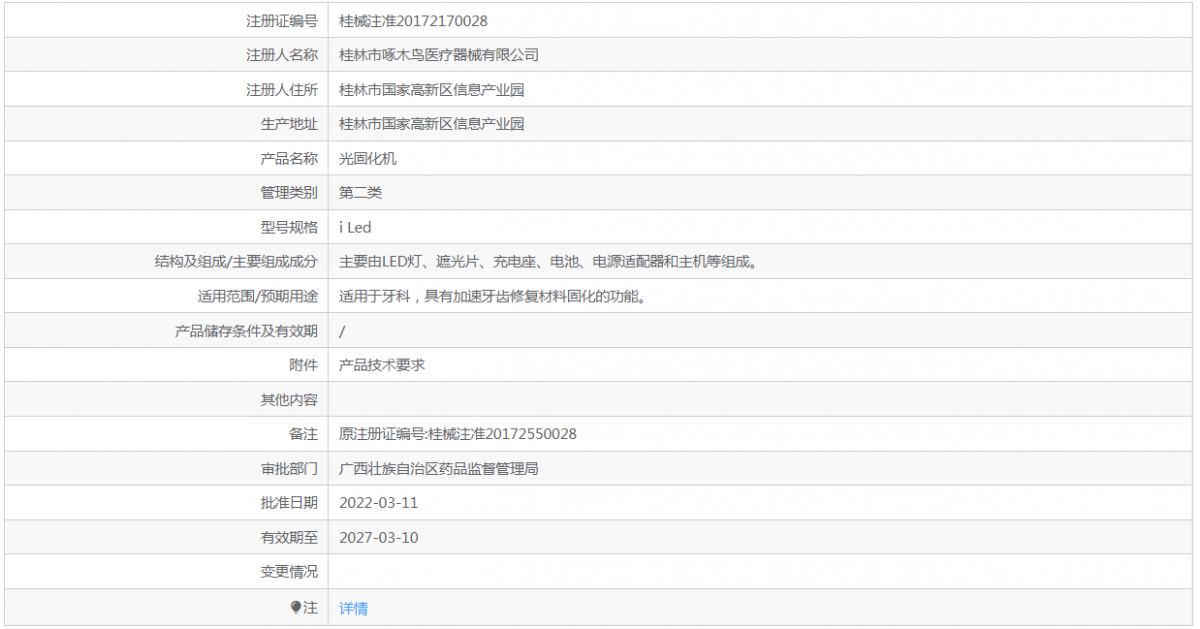Click the 型号规格 label

(x=289, y=228)
